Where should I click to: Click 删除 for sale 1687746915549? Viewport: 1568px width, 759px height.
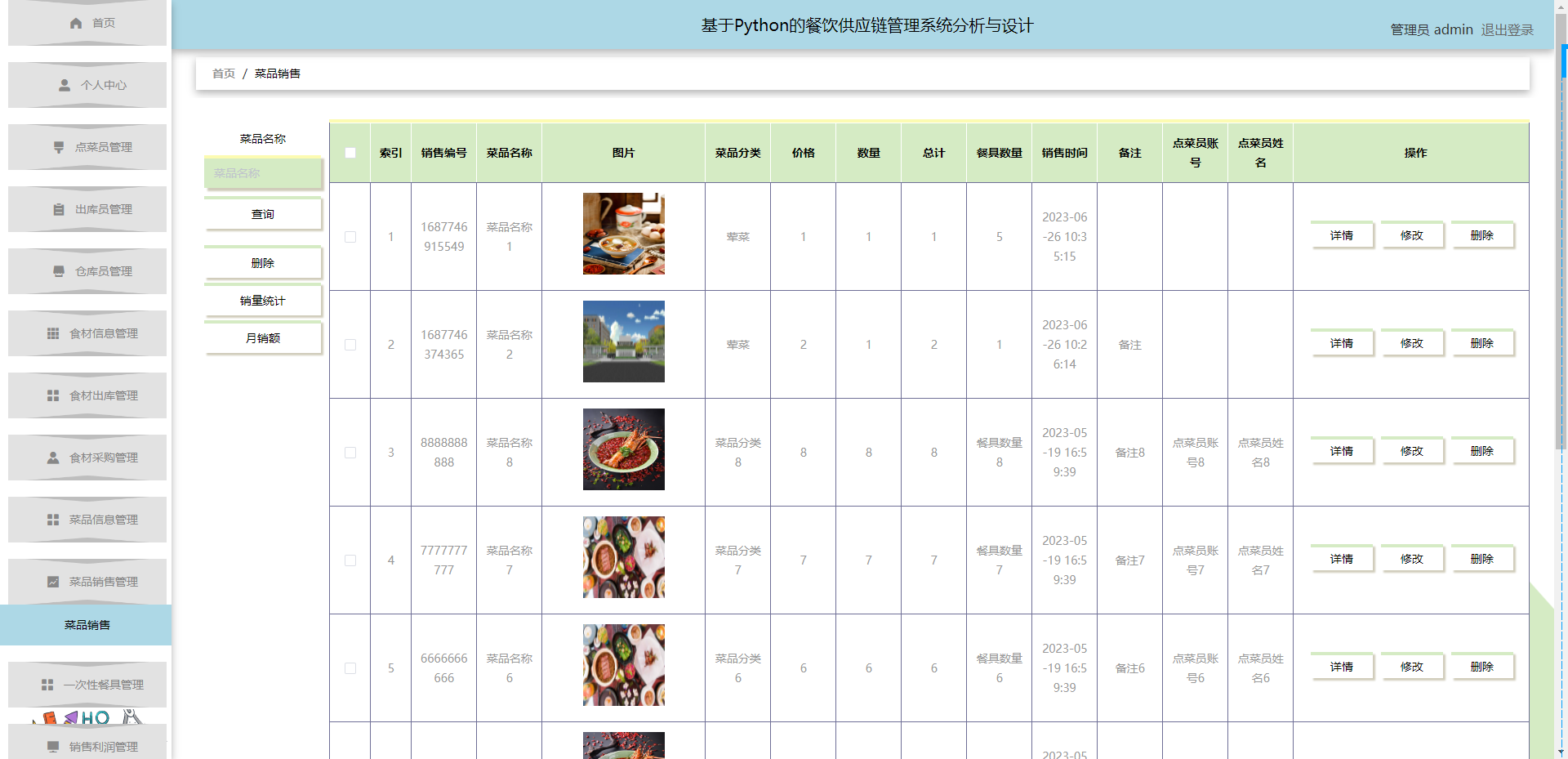tap(1482, 235)
